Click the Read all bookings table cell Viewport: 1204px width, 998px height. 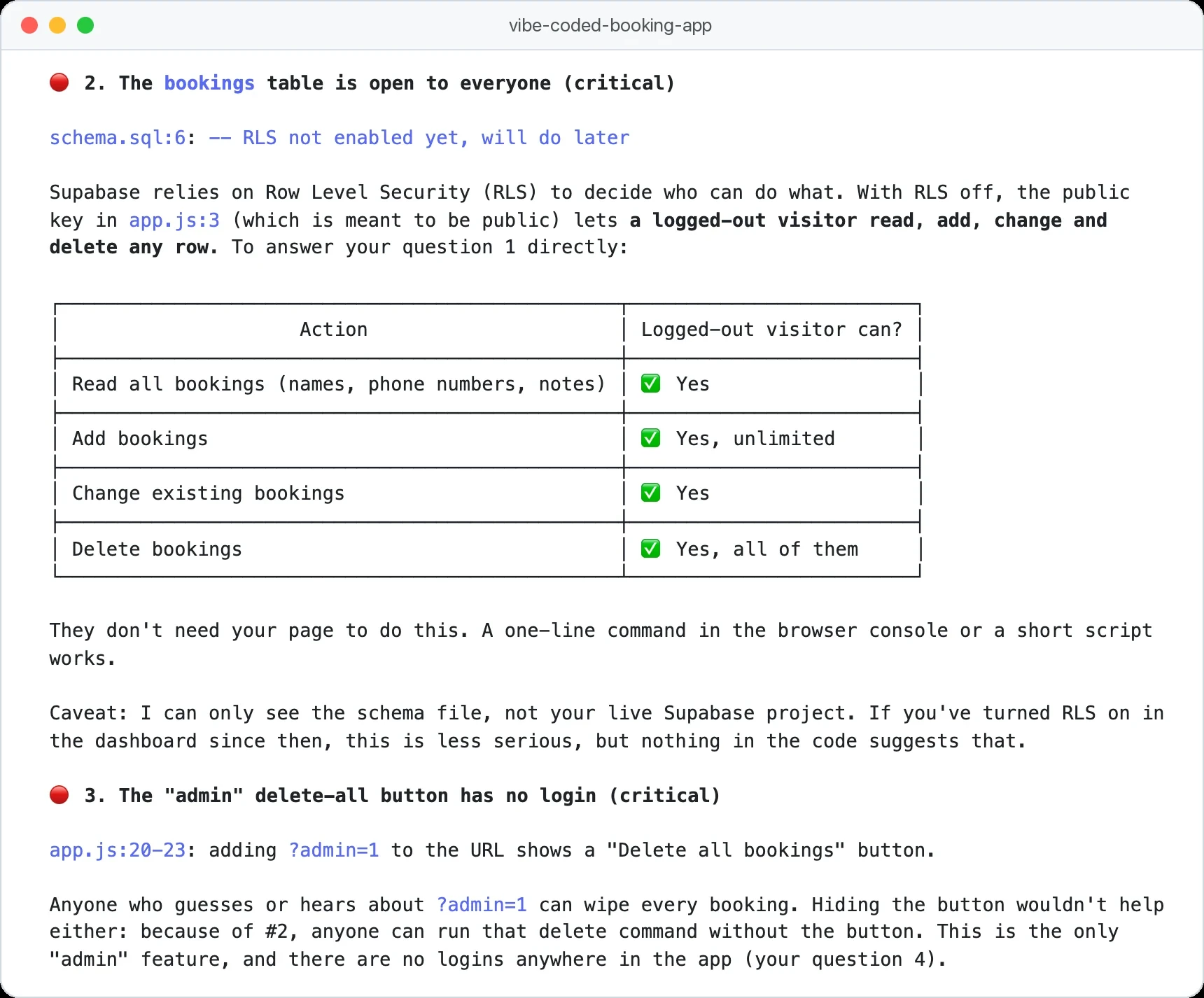(x=339, y=384)
